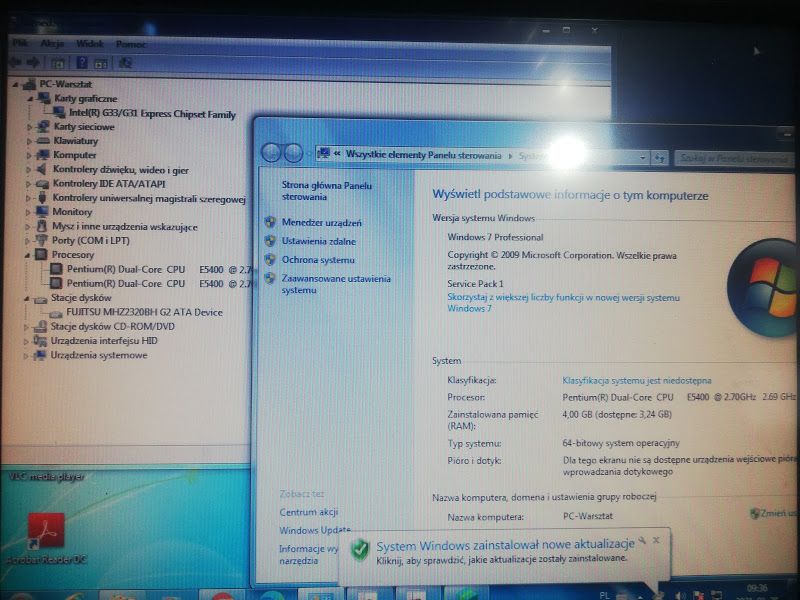
Task: Click Klasyfikacja systemu jest niedostępna link
Action: coord(637,380)
